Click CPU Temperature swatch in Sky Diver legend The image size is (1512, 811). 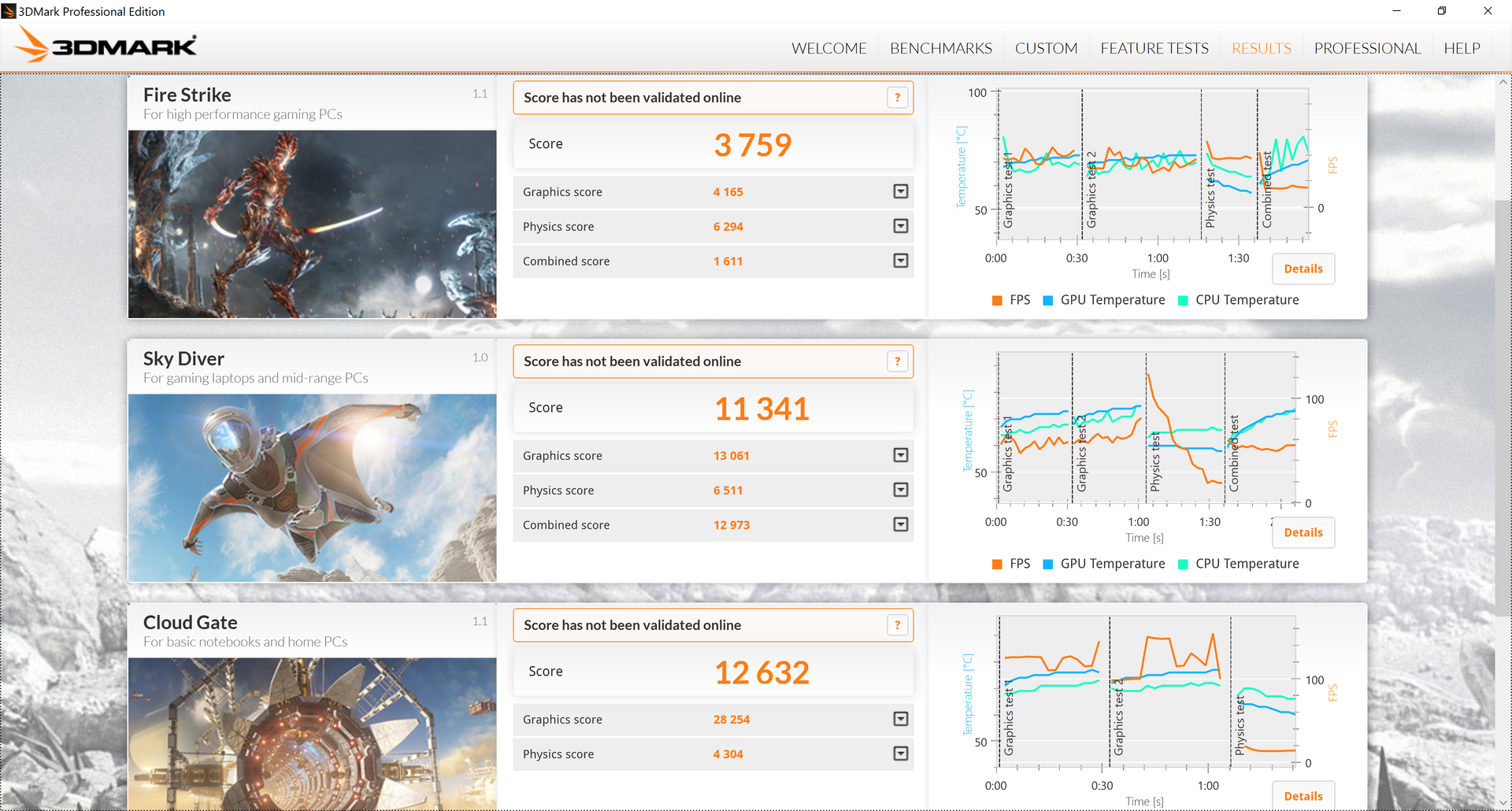pyautogui.click(x=1183, y=564)
